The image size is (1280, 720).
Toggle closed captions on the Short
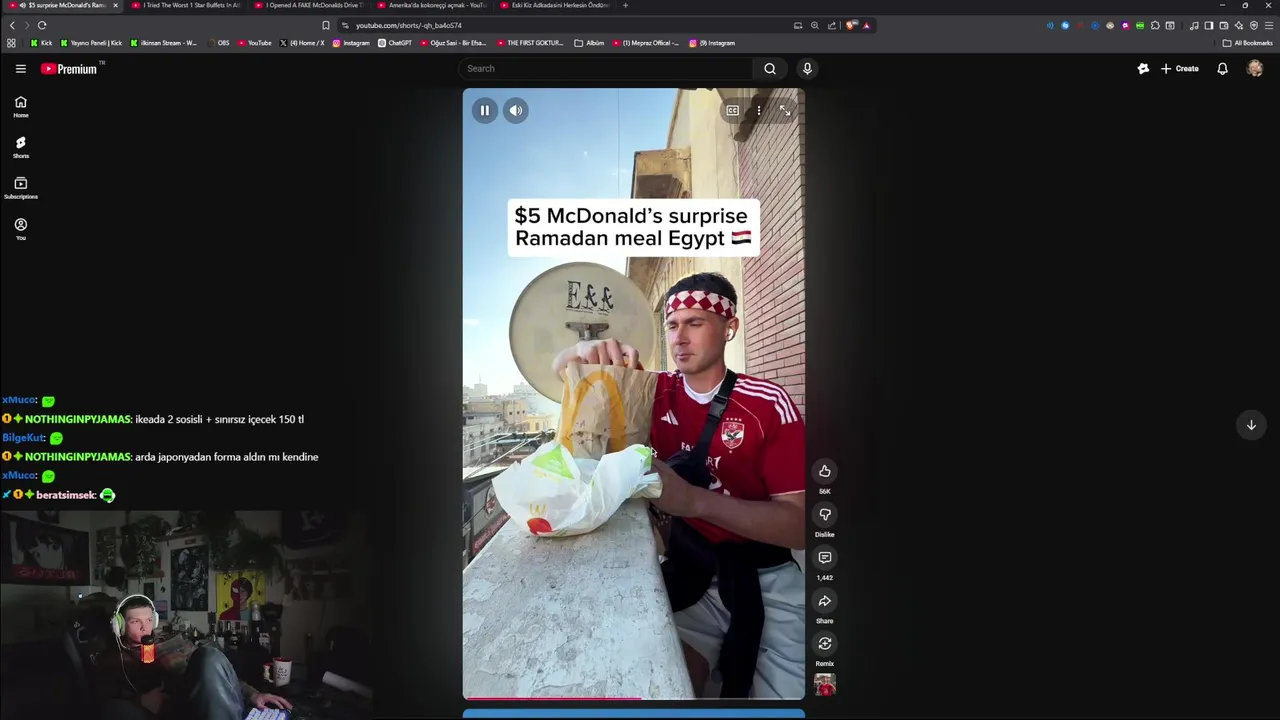[733, 110]
